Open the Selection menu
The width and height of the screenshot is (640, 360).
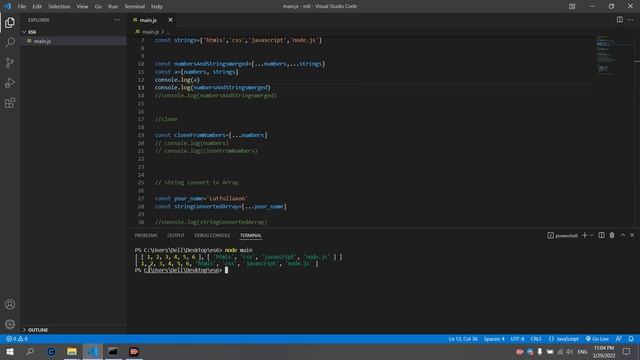click(59, 7)
